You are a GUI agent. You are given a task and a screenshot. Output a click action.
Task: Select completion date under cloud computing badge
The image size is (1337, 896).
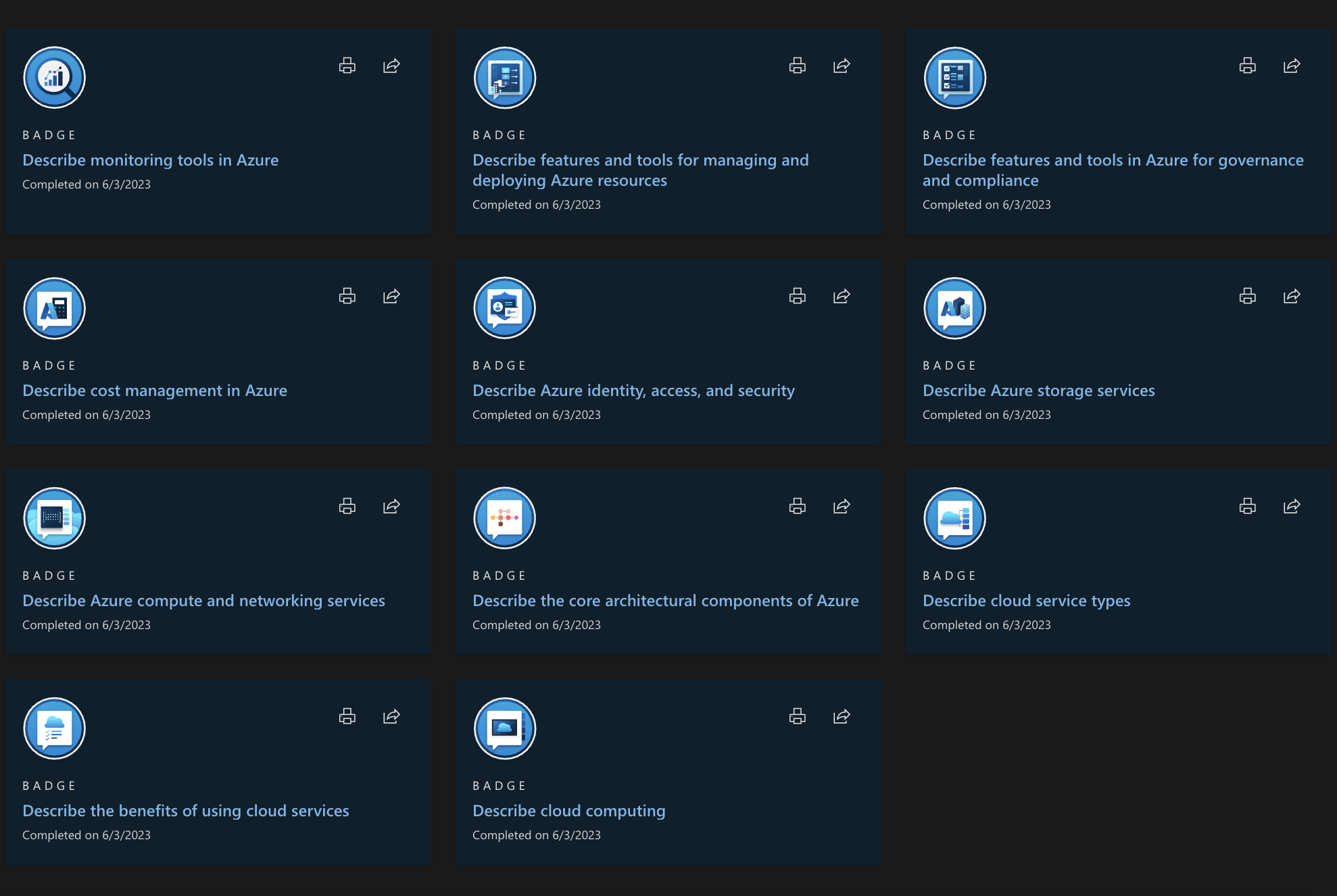[x=536, y=835]
